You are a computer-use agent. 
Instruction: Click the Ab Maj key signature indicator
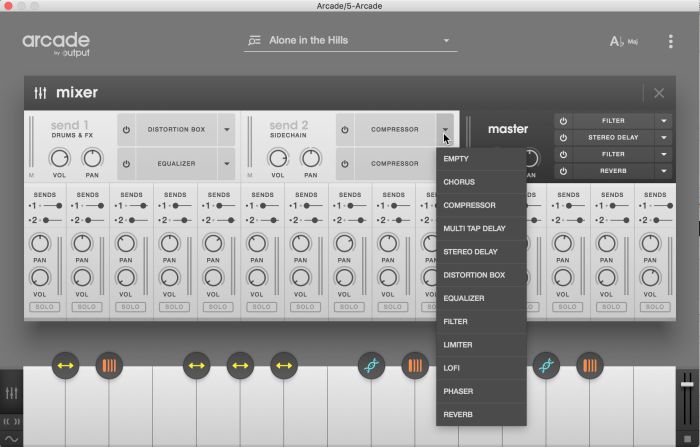click(624, 42)
